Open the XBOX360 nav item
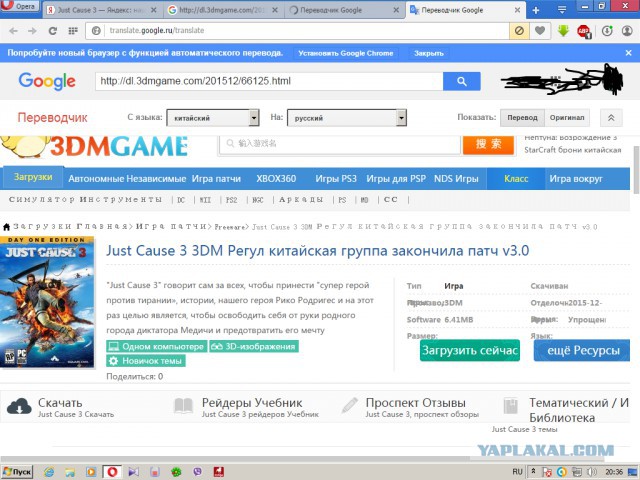 276,179
